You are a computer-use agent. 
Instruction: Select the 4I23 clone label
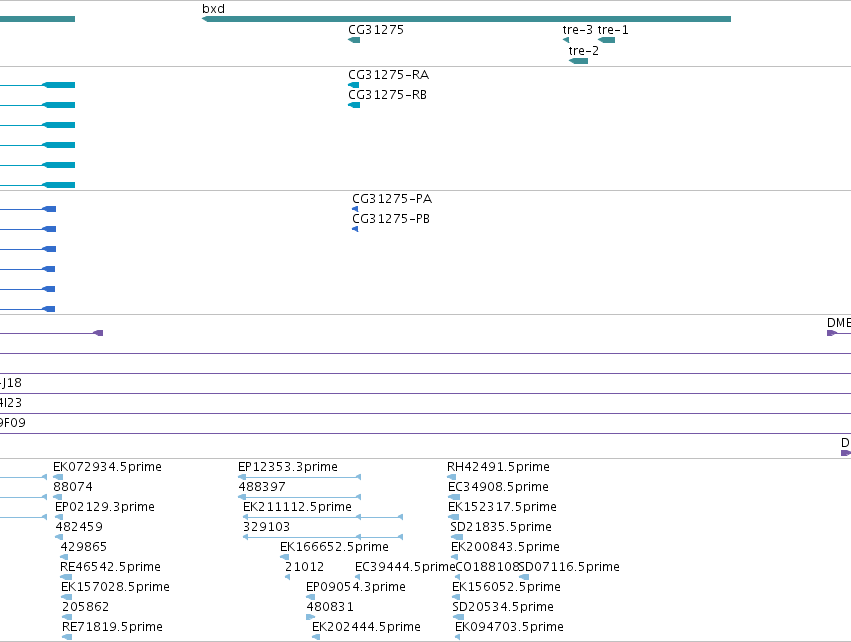11,403
